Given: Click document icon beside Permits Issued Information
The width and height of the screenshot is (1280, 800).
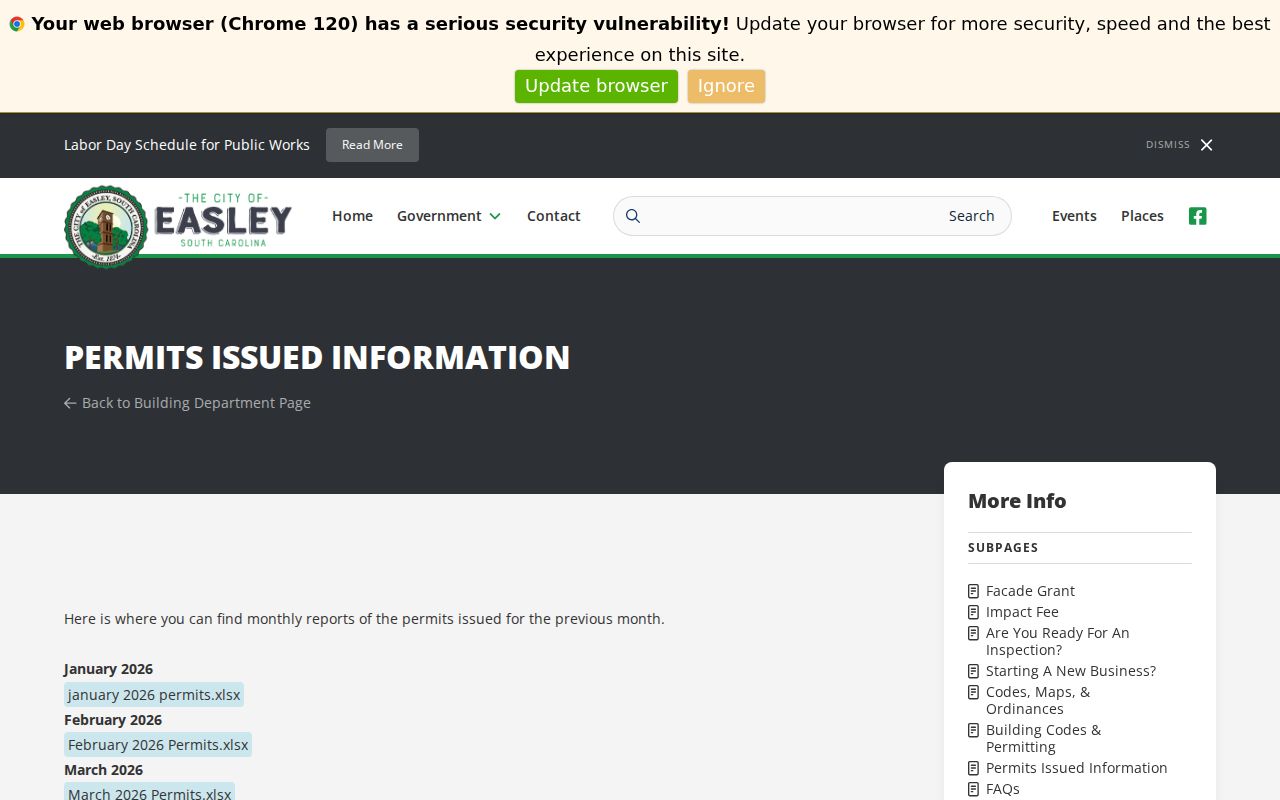Looking at the screenshot, I should pyautogui.click(x=974, y=768).
